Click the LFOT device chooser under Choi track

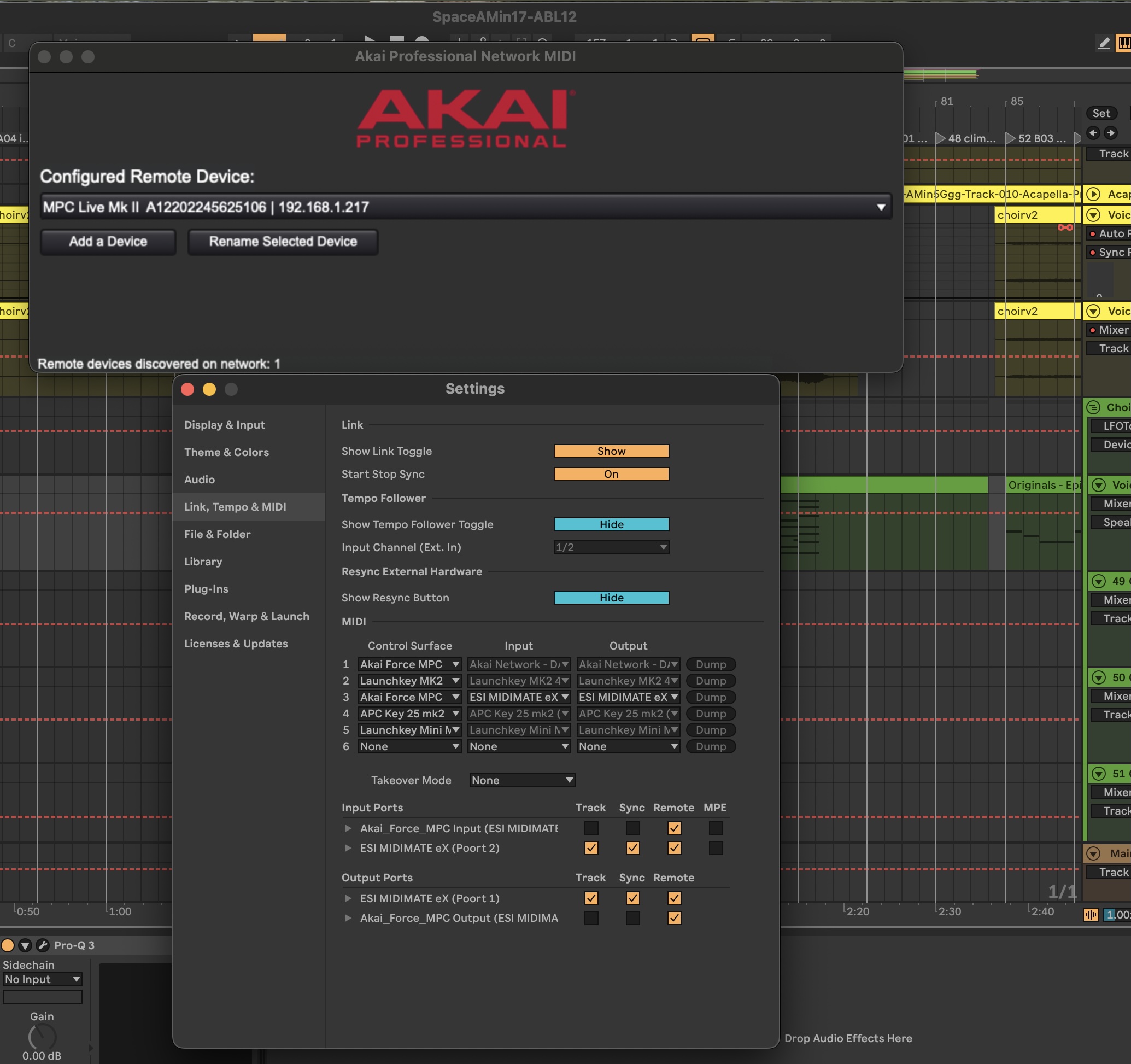click(1111, 425)
